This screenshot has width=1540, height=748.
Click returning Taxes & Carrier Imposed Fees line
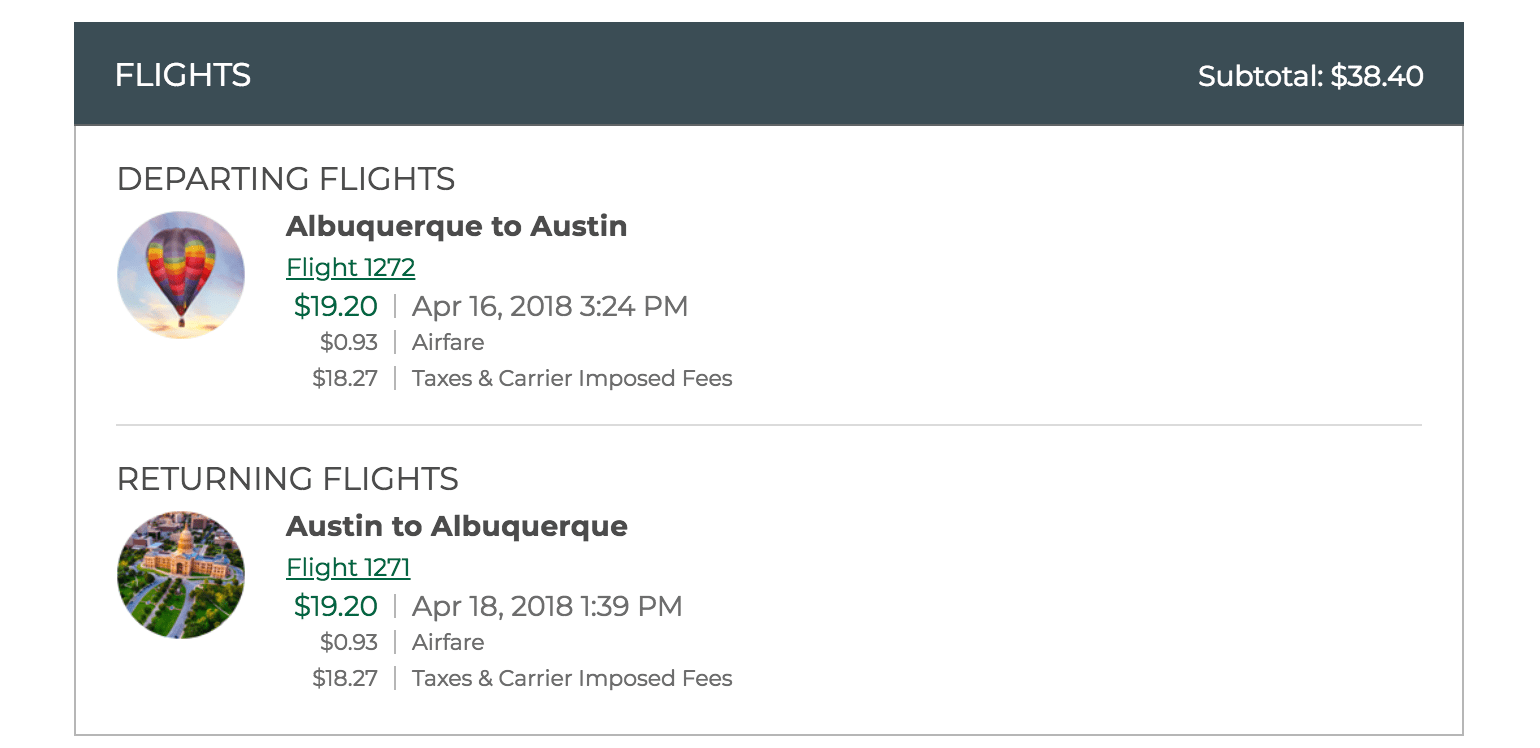[572, 678]
